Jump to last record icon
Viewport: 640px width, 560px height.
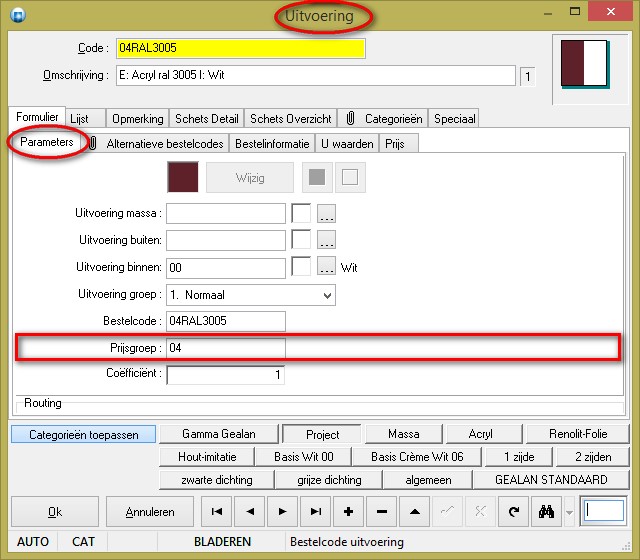(316, 511)
